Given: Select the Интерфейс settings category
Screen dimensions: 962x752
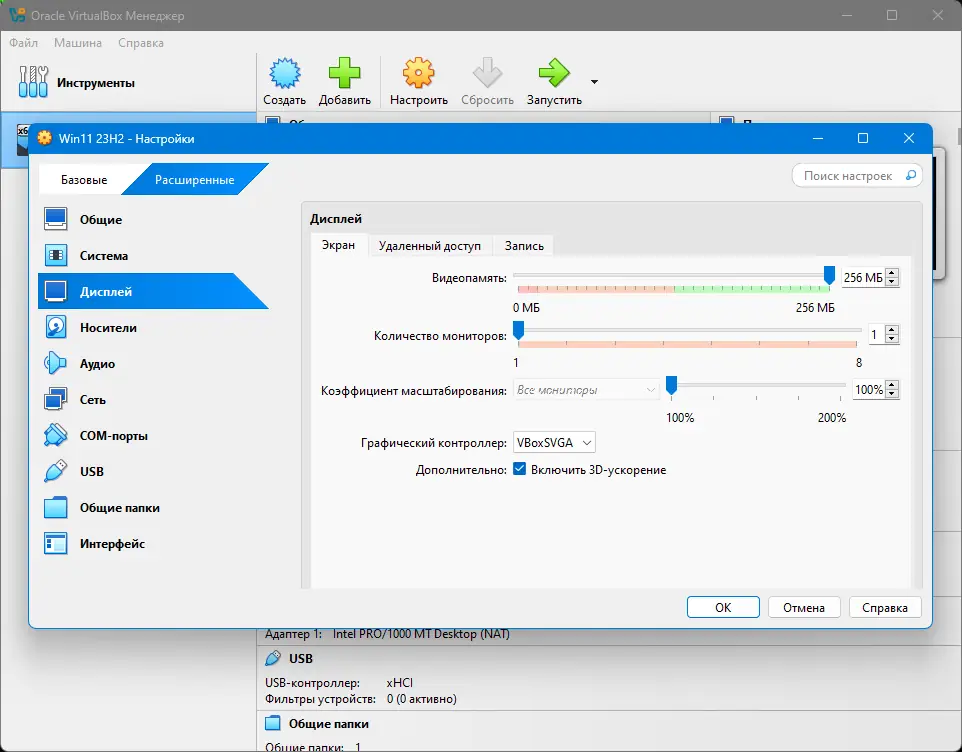Looking at the screenshot, I should click(x=153, y=543).
